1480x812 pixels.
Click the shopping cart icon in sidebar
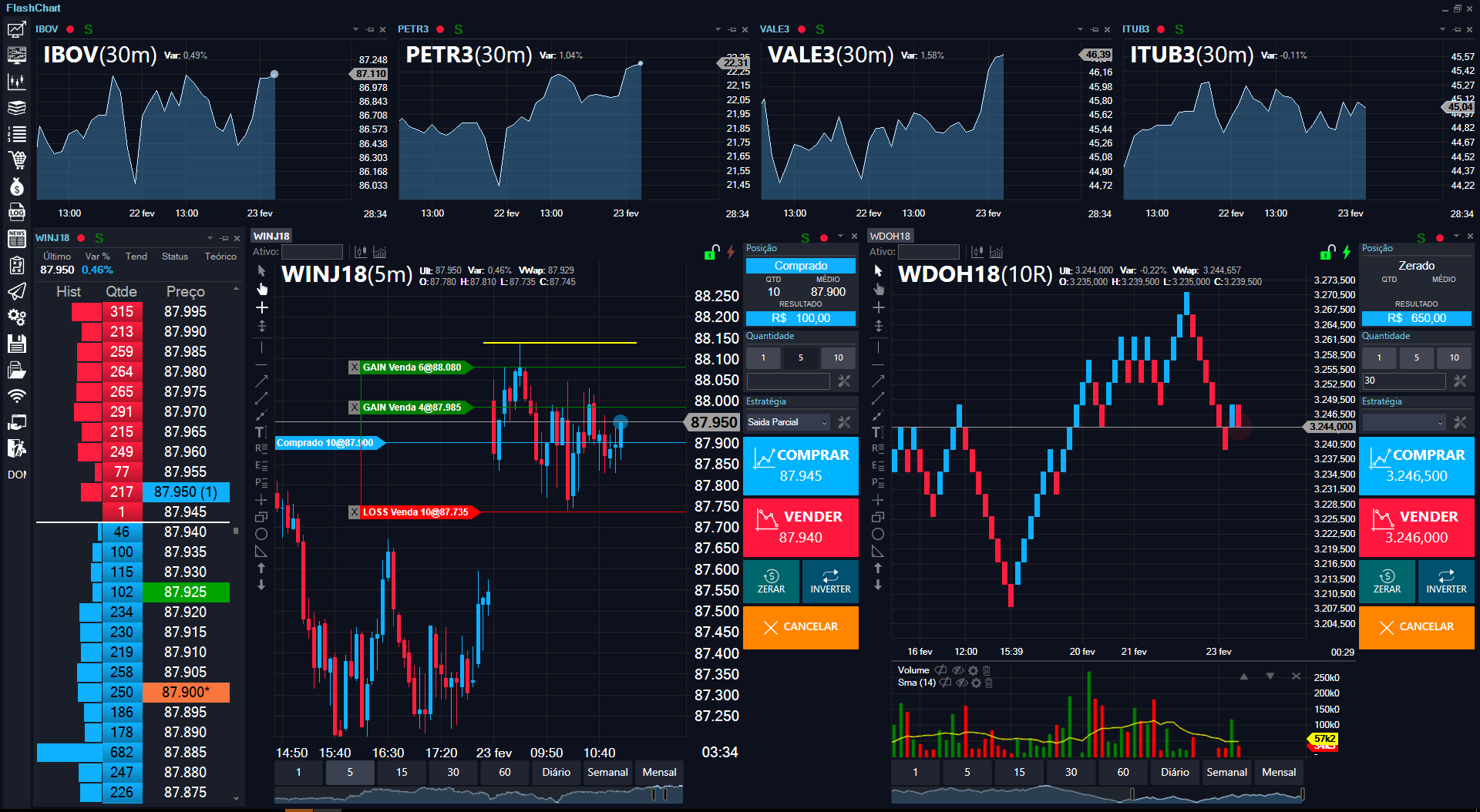(x=16, y=160)
